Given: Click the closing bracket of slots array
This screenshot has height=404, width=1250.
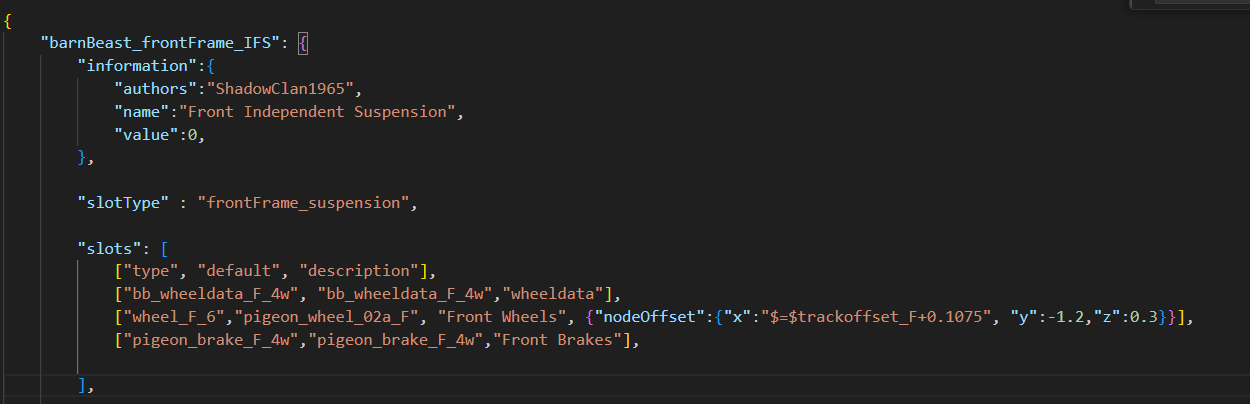Looking at the screenshot, I should click(81, 384).
